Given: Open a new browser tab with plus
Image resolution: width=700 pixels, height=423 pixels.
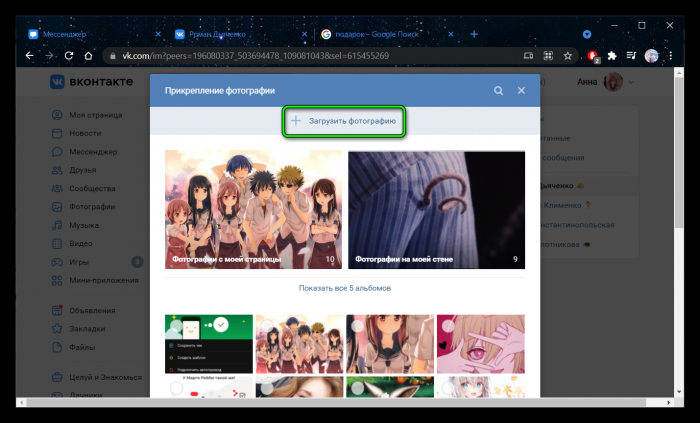Looking at the screenshot, I should point(474,34).
